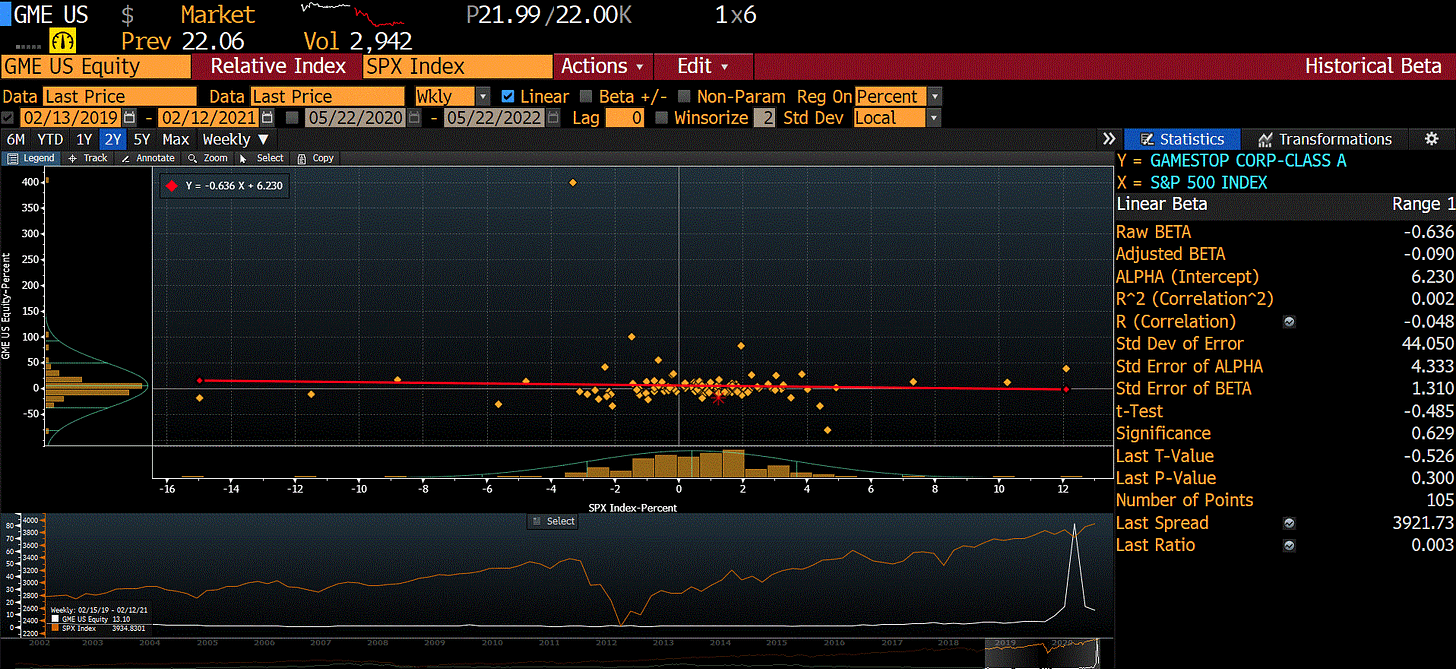
Task: Enable the Winsorize checkbox
Action: pyautogui.click(x=661, y=118)
